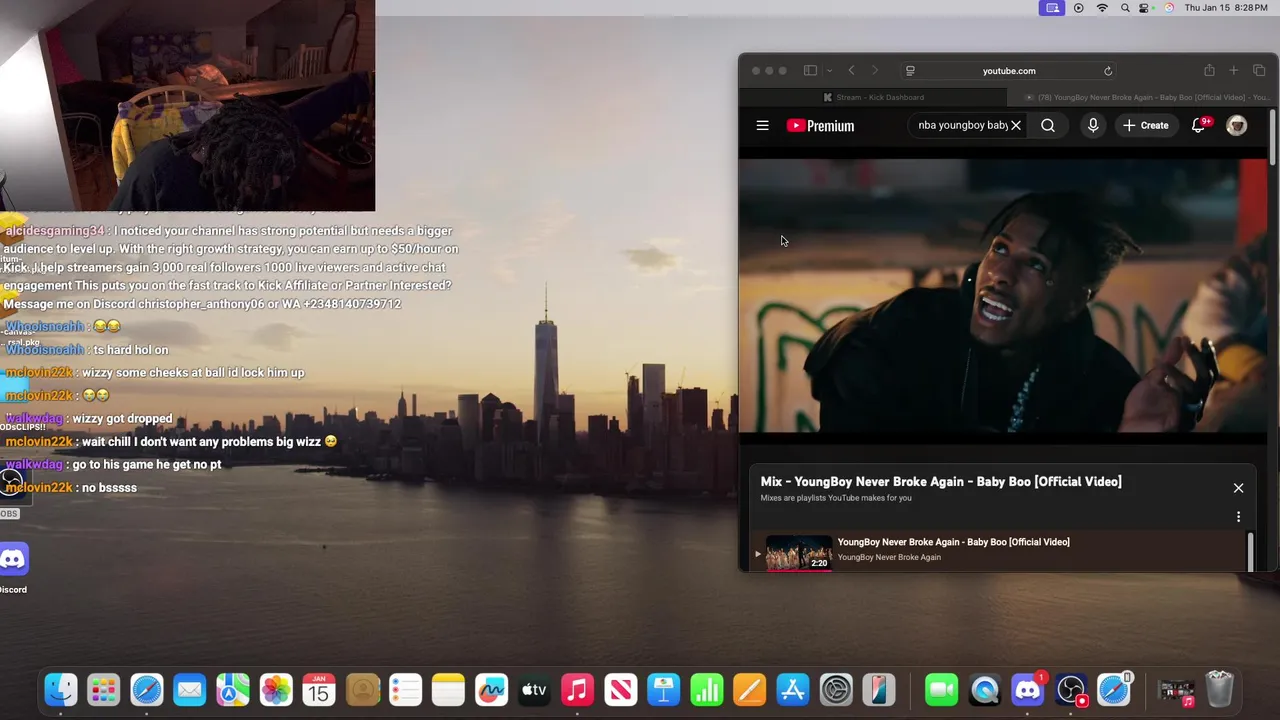This screenshot has width=1280, height=720.
Task: Click Baby Boo title in playlist row
Action: click(x=953, y=542)
